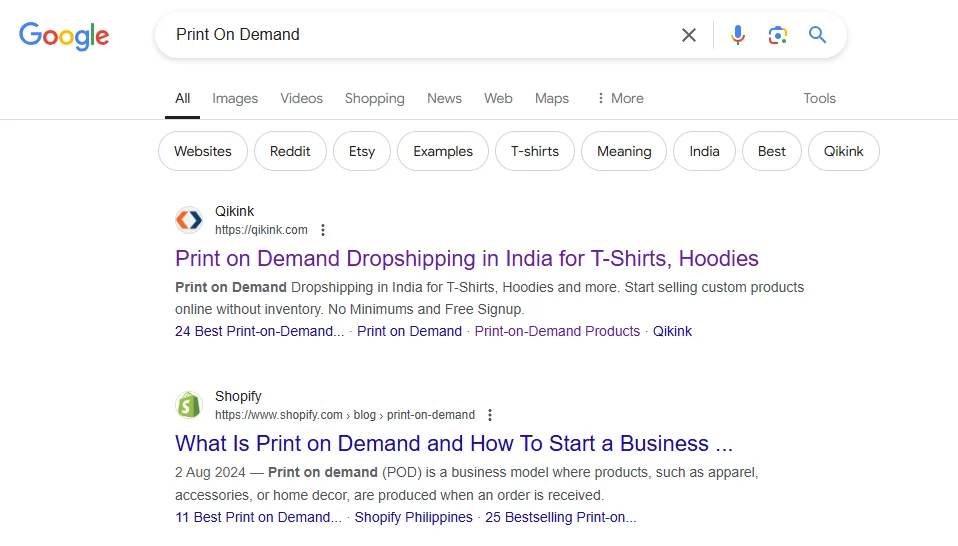Screen dimensions: 958x546
Task: Click the Shopify site name above second result
Action: pyautogui.click(x=238, y=396)
